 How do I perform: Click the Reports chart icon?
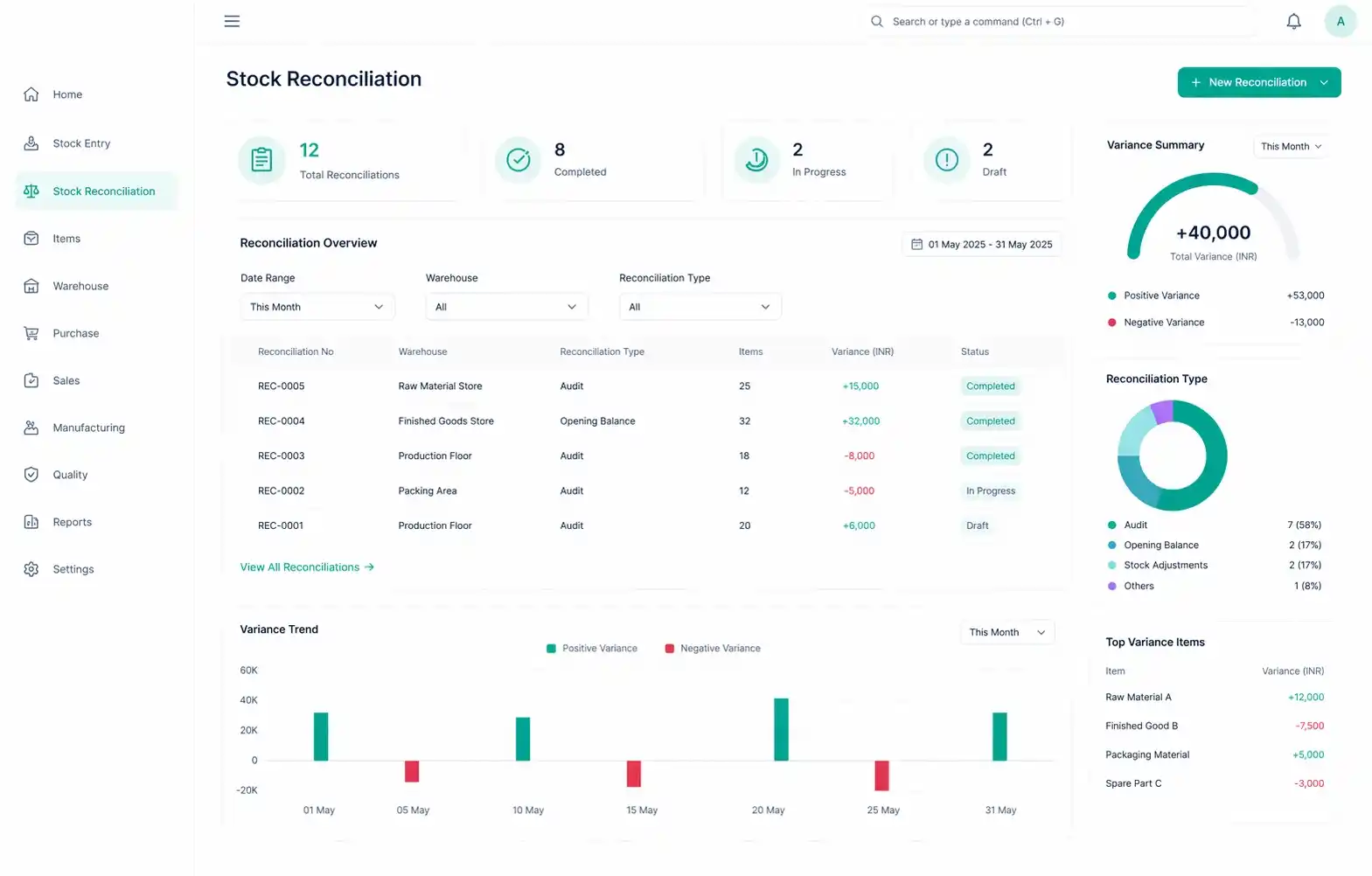click(x=31, y=522)
